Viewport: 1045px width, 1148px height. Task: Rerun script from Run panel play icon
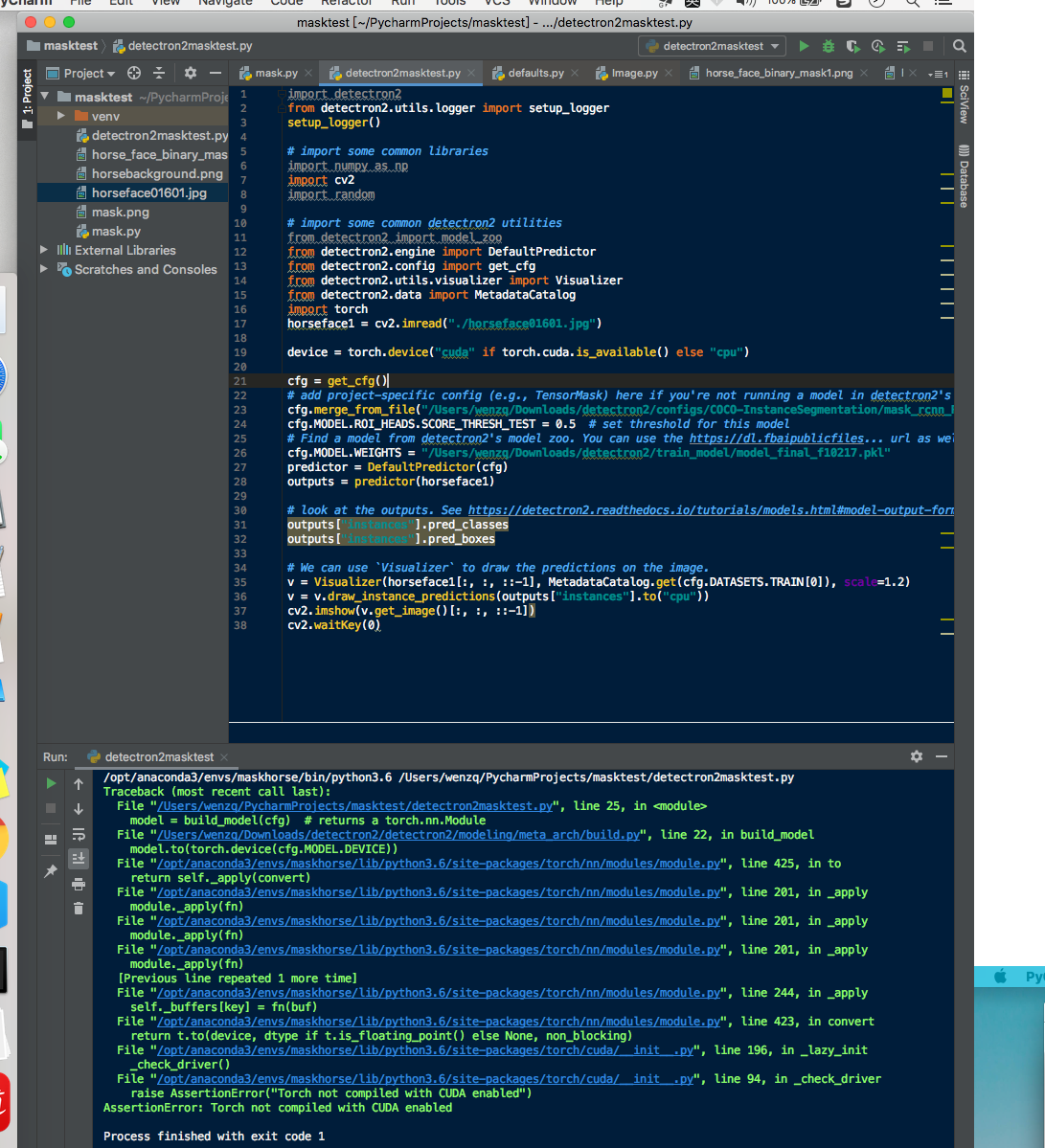pos(51,783)
